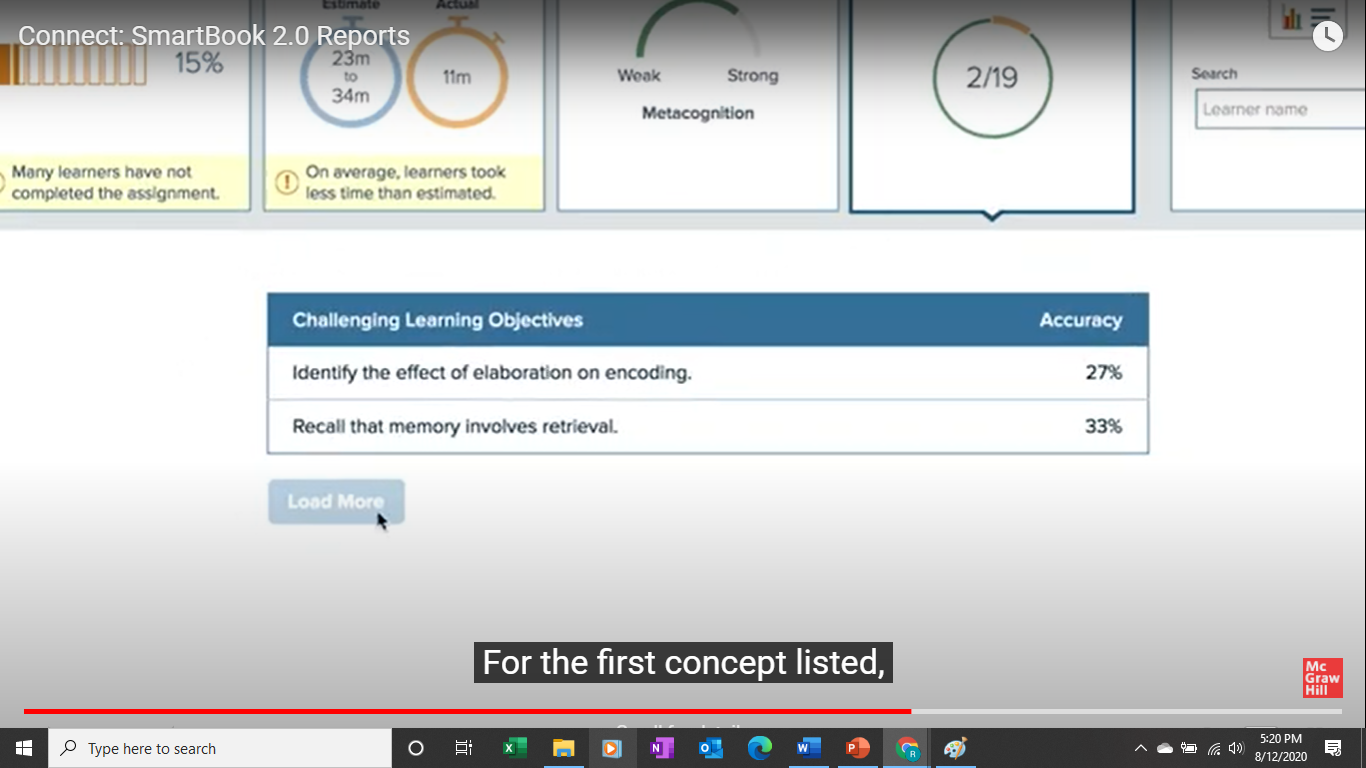This screenshot has height=768, width=1366.
Task: Click the 'Many learners have not completed' note
Action: tap(115, 183)
